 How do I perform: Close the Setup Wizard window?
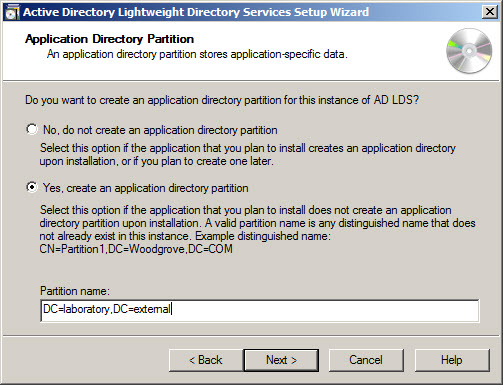pyautogui.click(x=490, y=12)
